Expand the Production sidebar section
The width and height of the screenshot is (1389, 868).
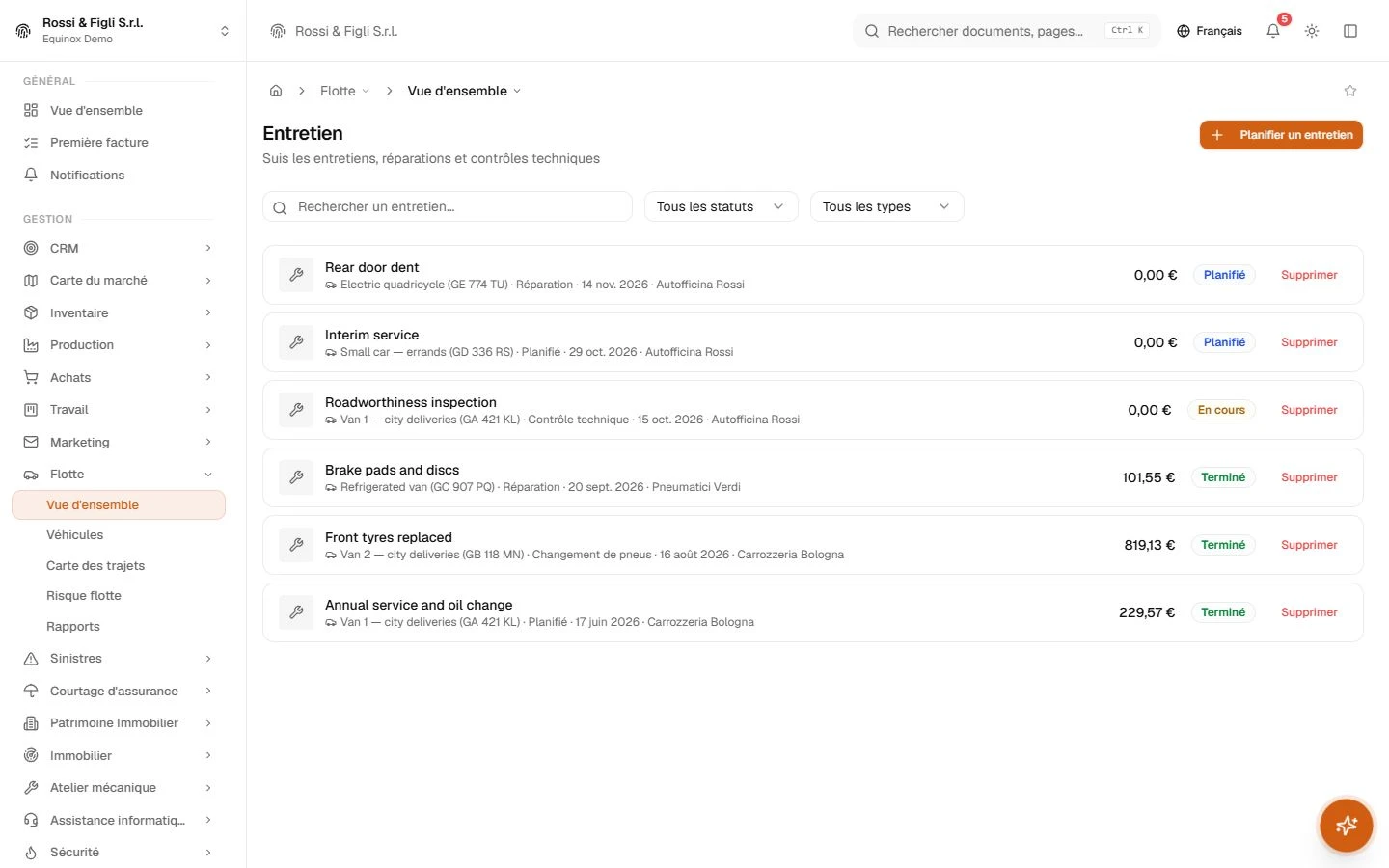click(x=119, y=345)
